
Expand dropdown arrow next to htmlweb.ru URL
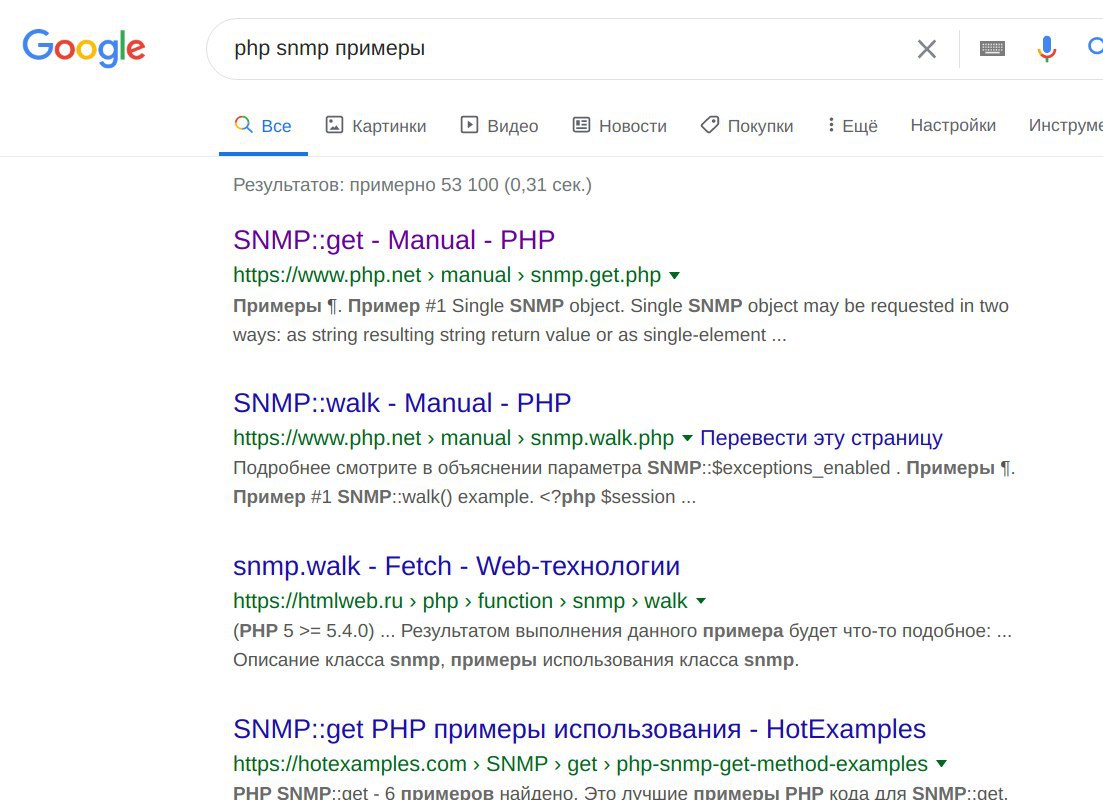tap(701, 601)
